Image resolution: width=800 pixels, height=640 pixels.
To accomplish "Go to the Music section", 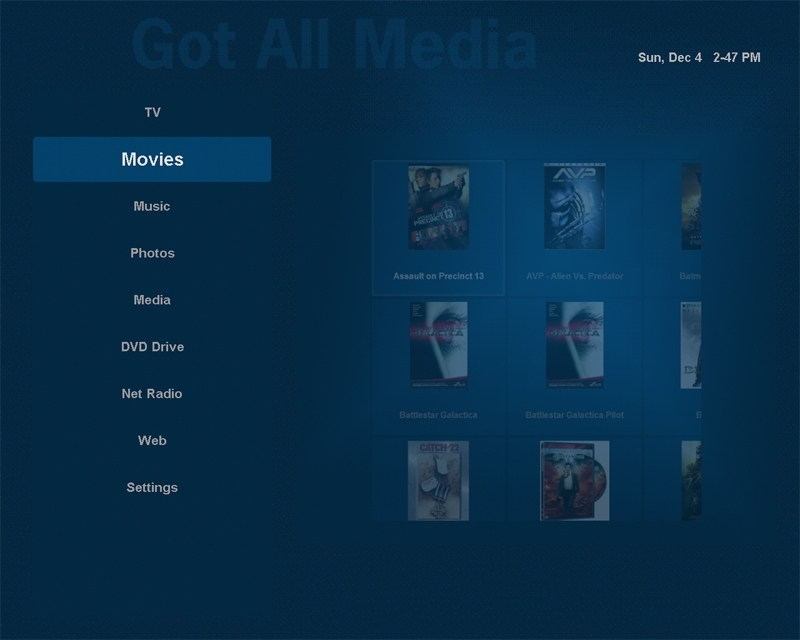I will click(x=152, y=206).
